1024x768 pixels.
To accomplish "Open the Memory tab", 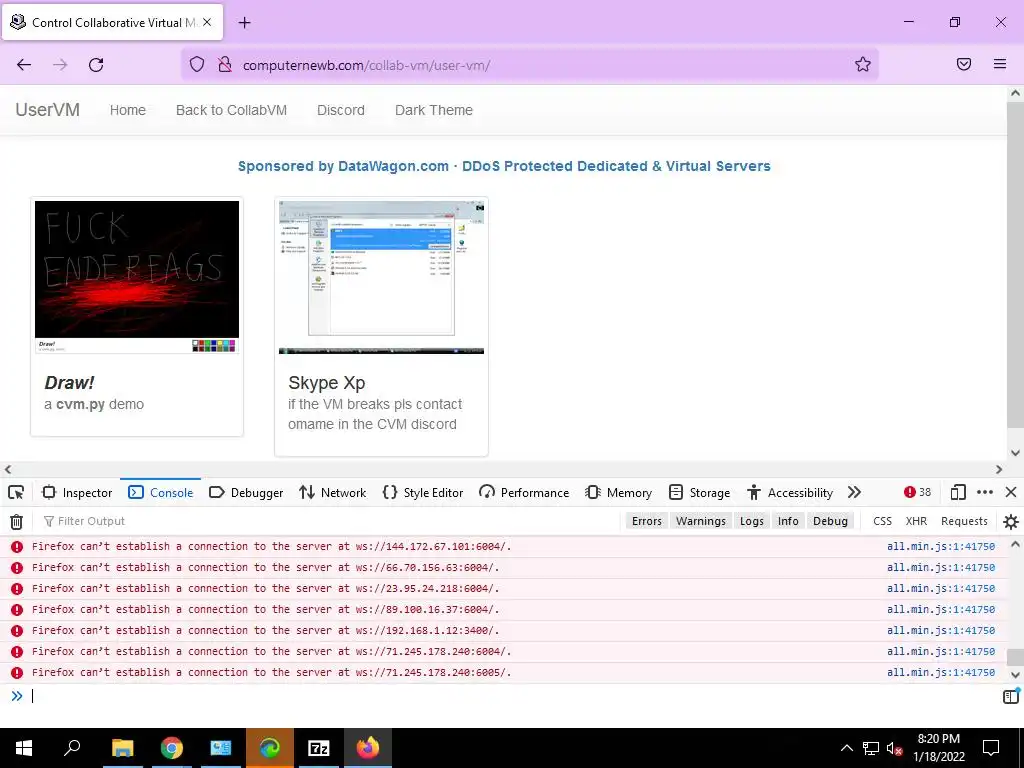I will pos(618,492).
